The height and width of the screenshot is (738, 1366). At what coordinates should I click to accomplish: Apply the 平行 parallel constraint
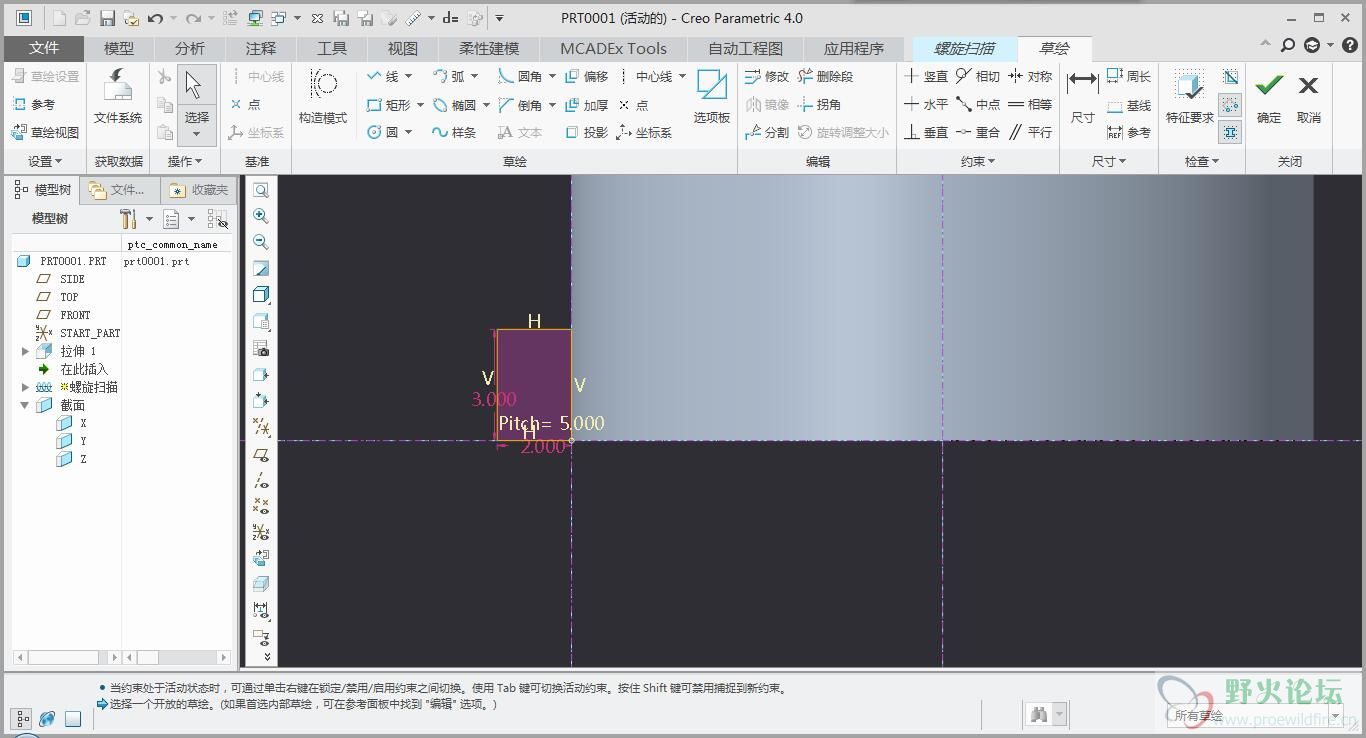tap(1030, 132)
